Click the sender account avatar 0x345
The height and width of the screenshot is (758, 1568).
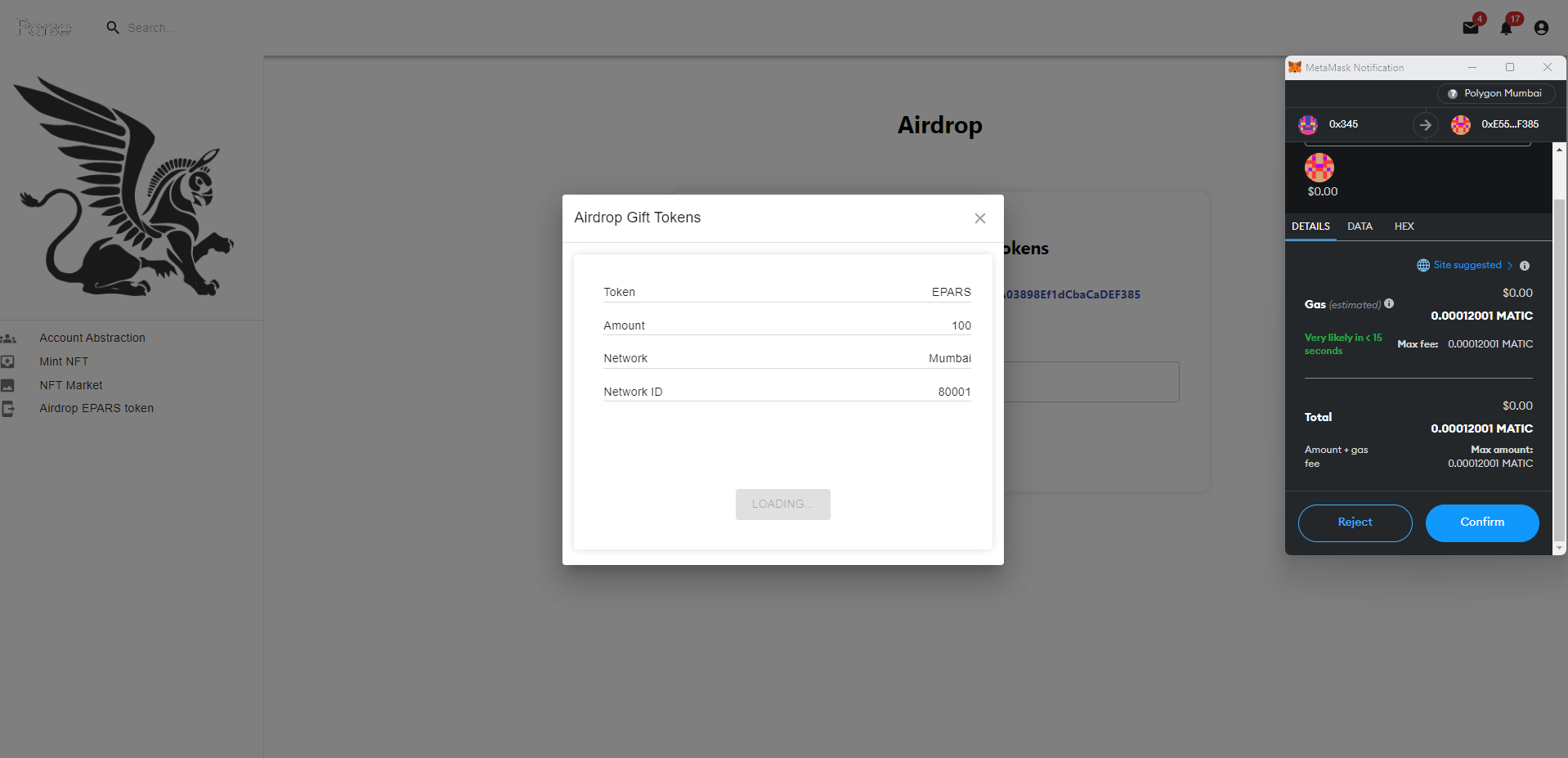coord(1308,124)
